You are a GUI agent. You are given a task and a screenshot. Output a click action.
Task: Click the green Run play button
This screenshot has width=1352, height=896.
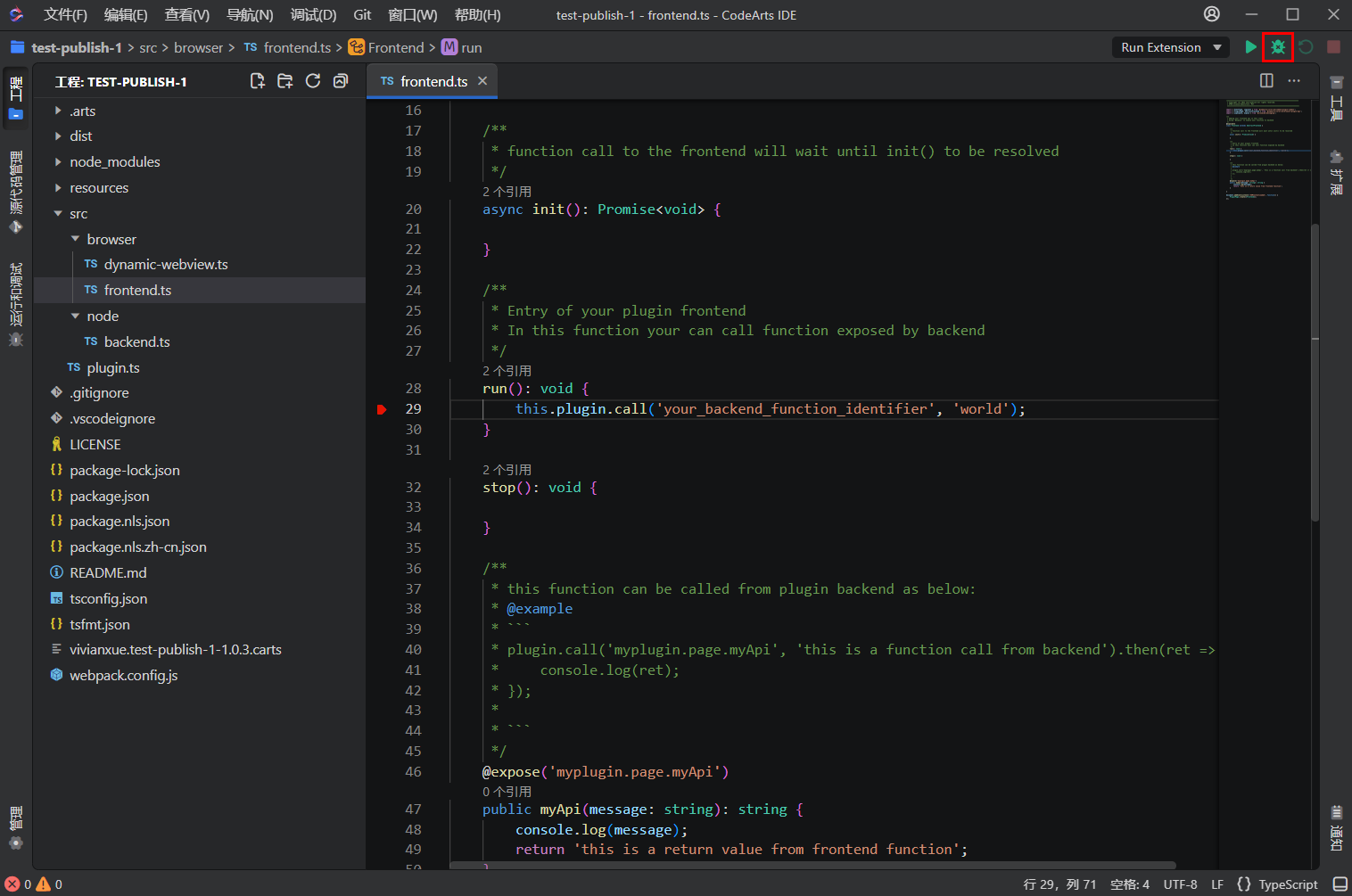tap(1250, 47)
